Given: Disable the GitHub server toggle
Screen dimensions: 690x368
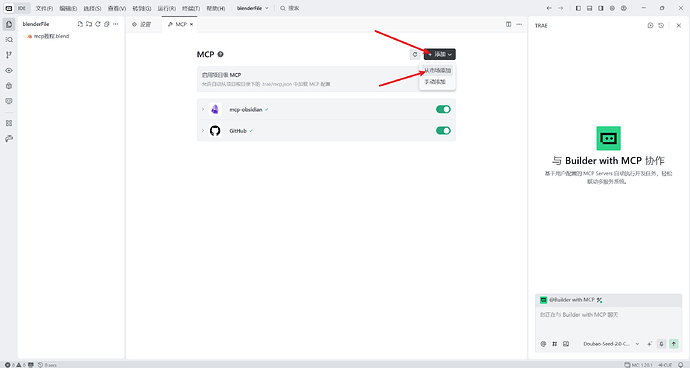Looking at the screenshot, I should coord(443,131).
